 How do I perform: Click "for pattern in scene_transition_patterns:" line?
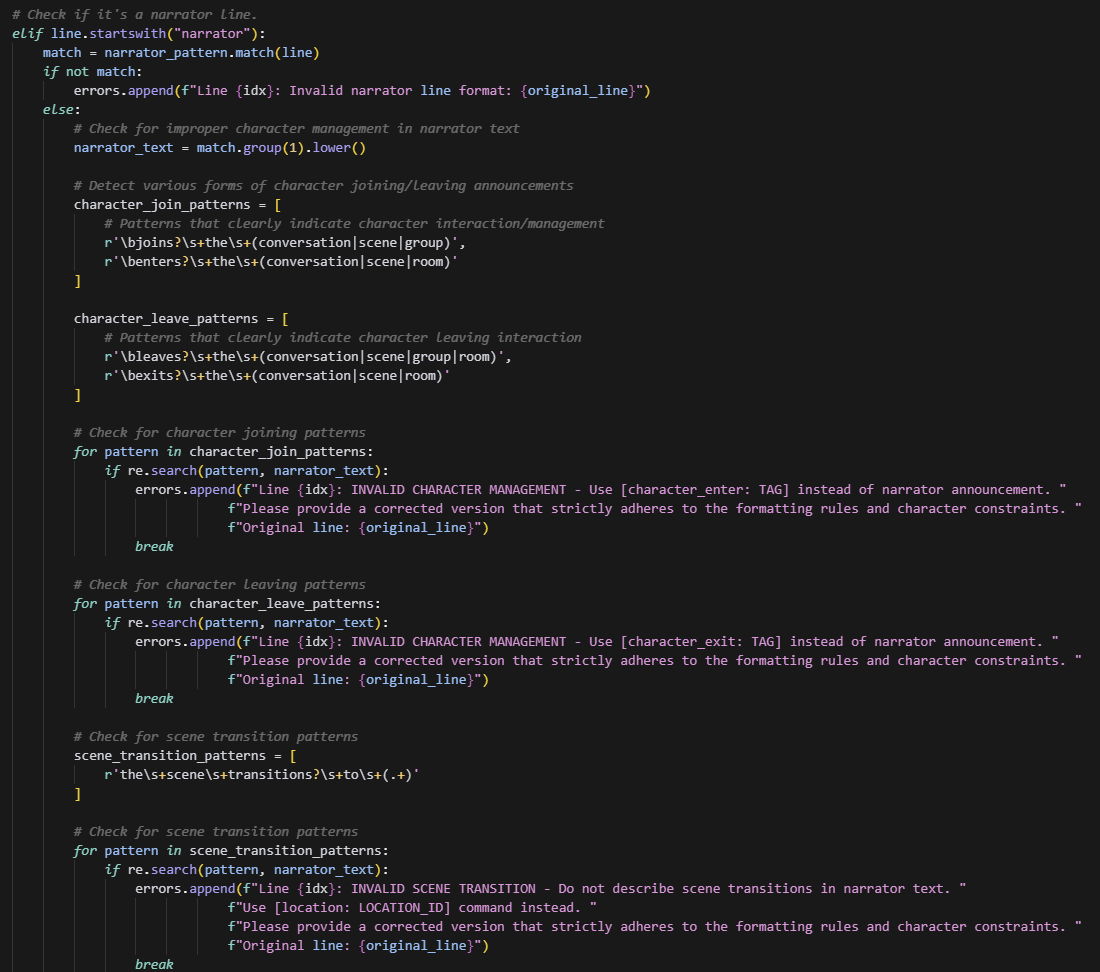click(x=231, y=850)
